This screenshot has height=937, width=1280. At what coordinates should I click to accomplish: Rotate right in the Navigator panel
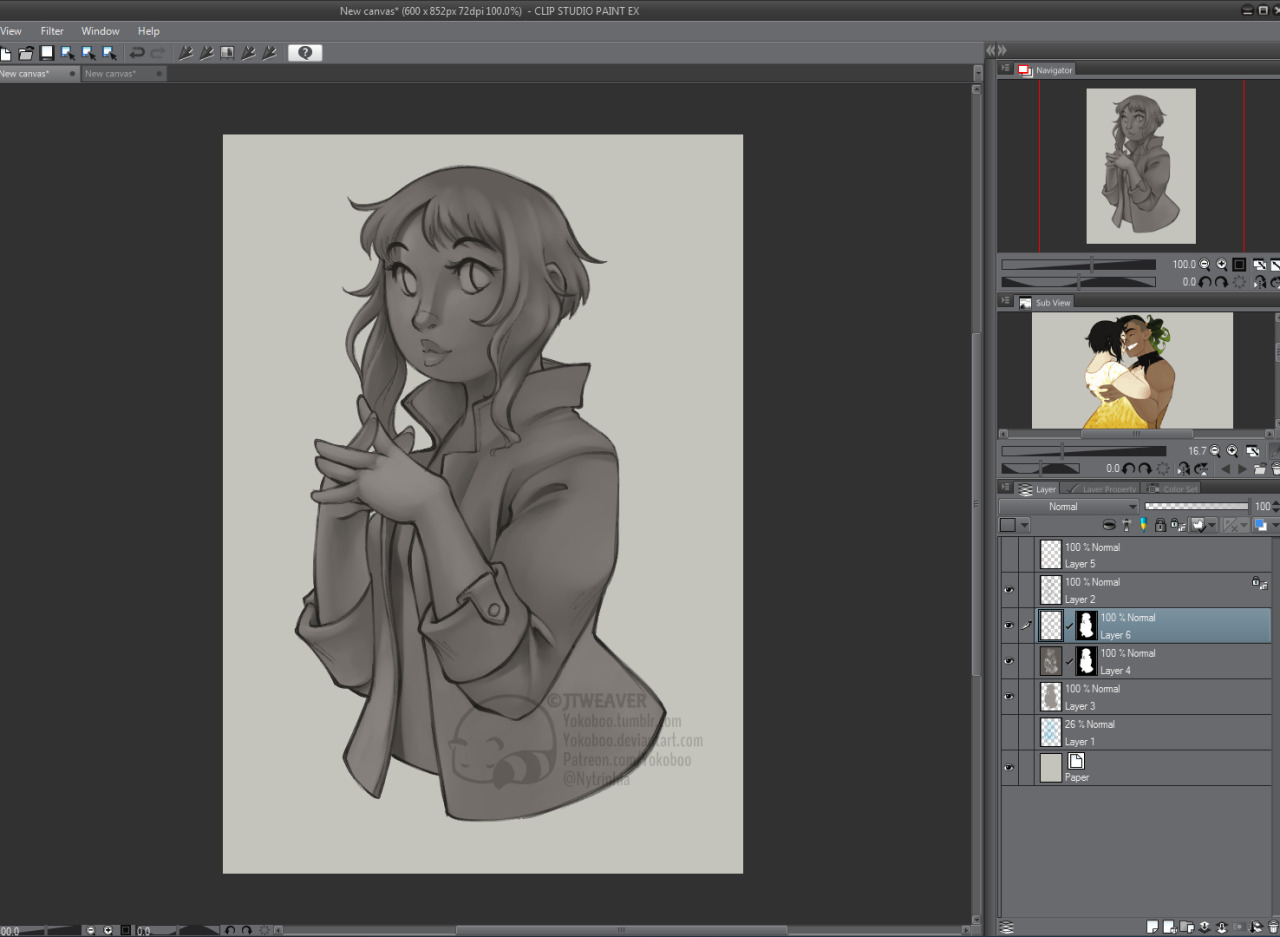tap(1223, 282)
